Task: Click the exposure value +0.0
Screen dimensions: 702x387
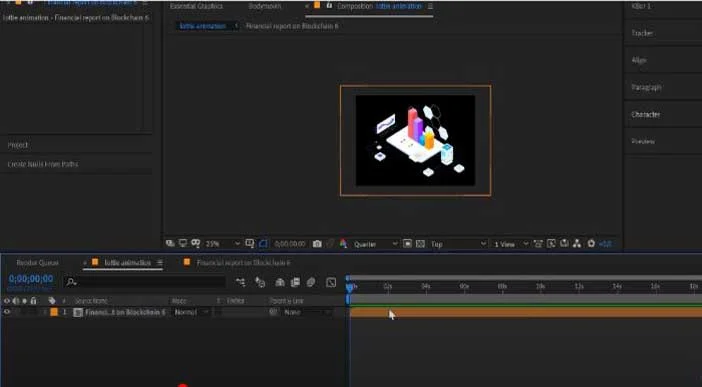Action: pos(605,244)
